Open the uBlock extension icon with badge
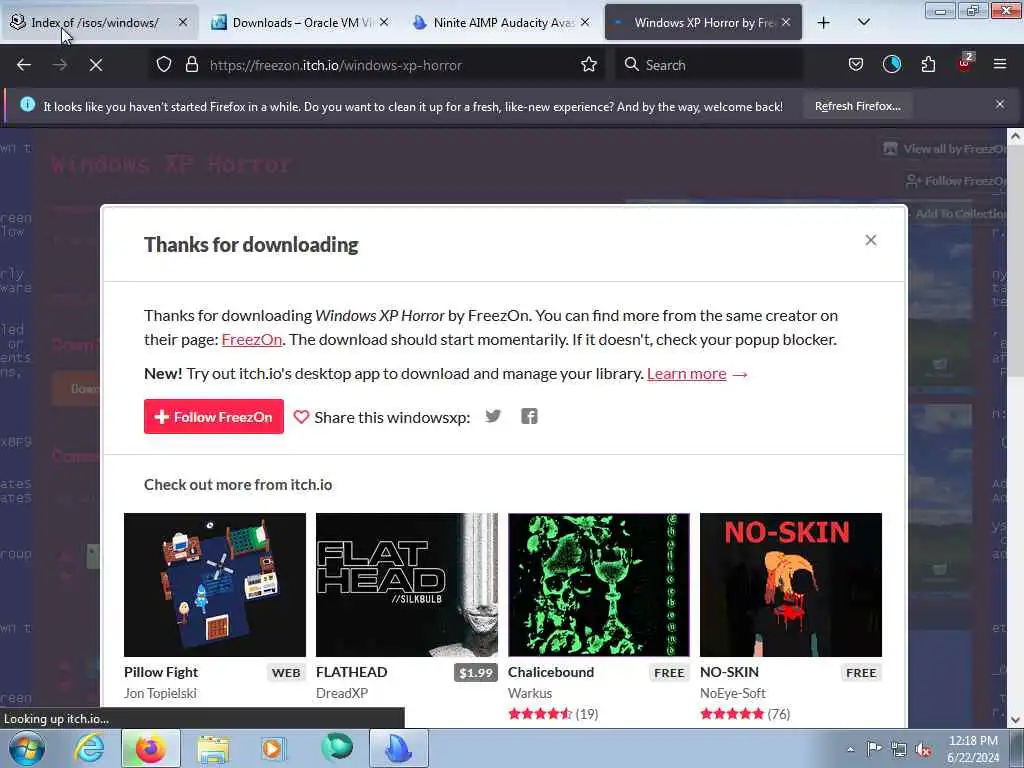Image resolution: width=1024 pixels, height=768 pixels. click(x=965, y=63)
